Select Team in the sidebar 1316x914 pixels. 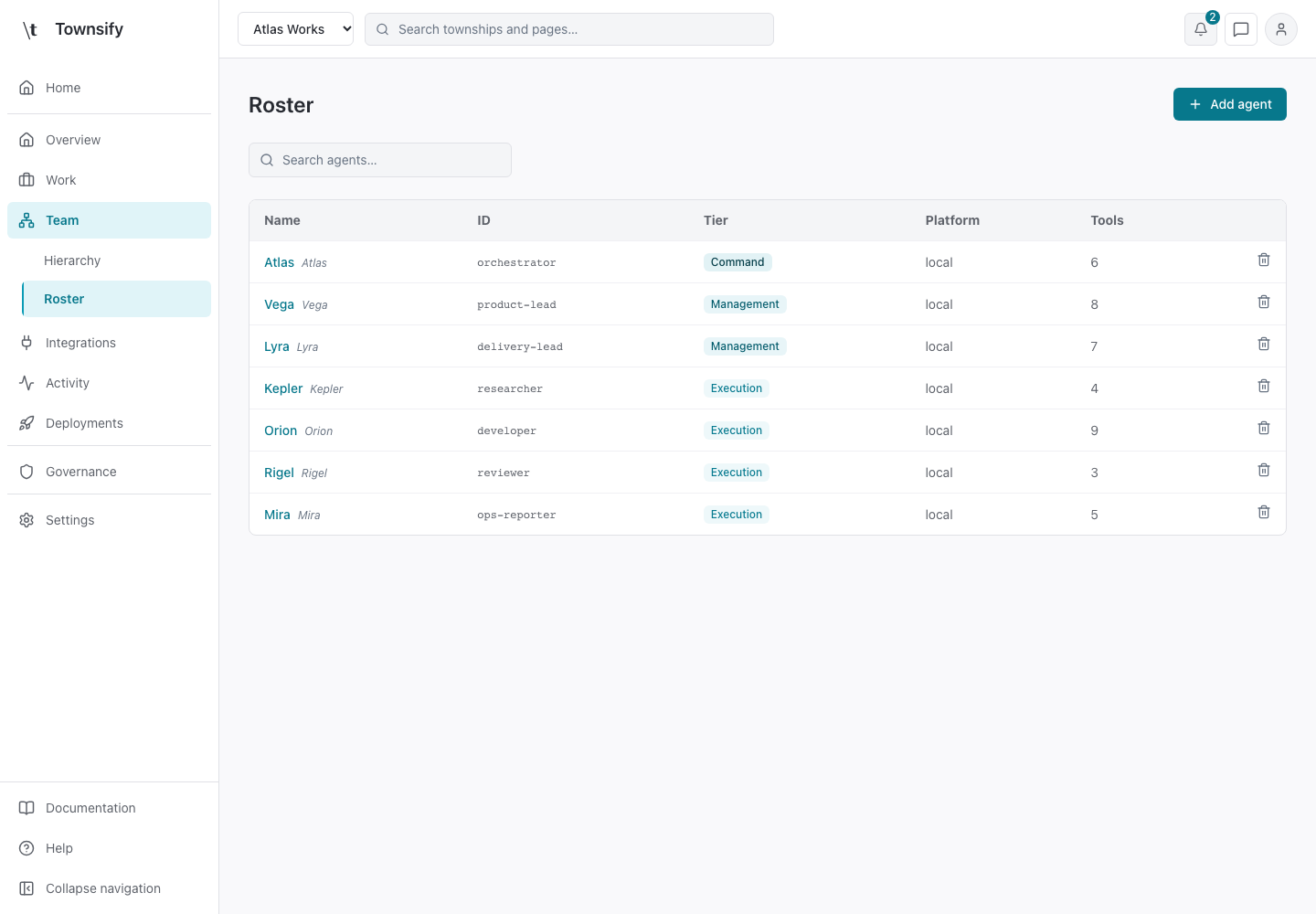(x=109, y=220)
